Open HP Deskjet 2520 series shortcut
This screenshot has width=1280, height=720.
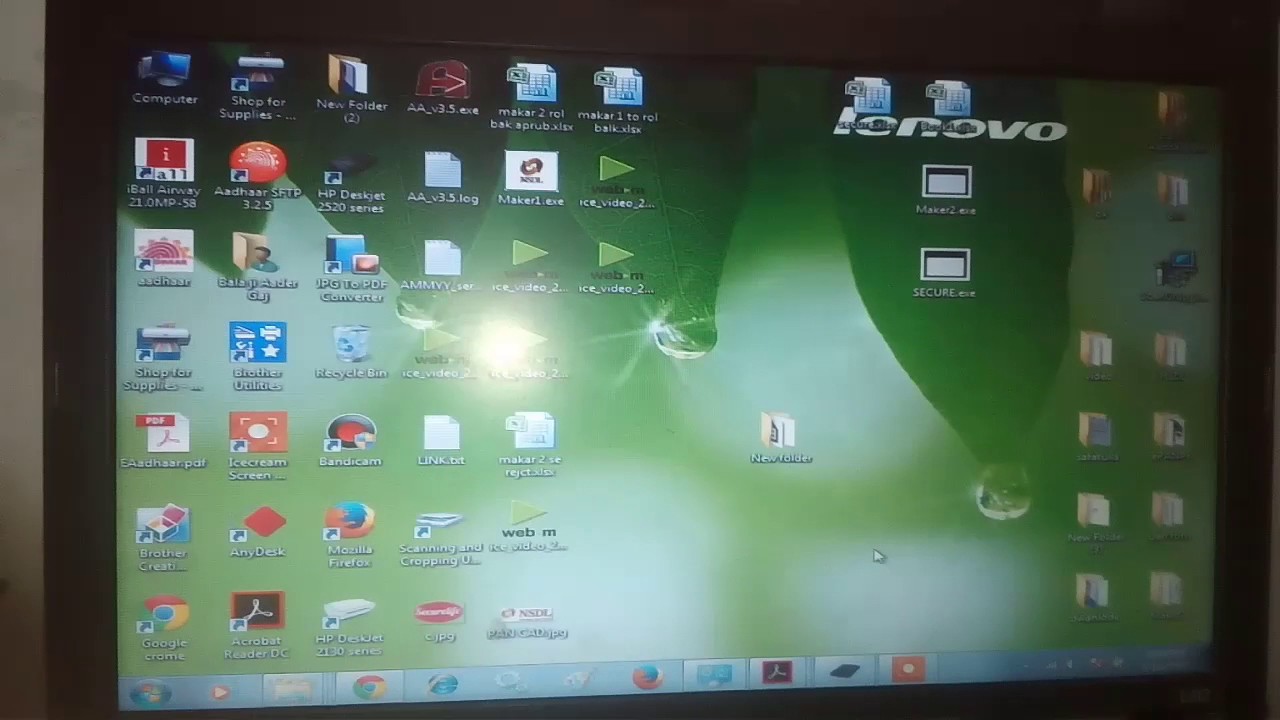click(350, 182)
